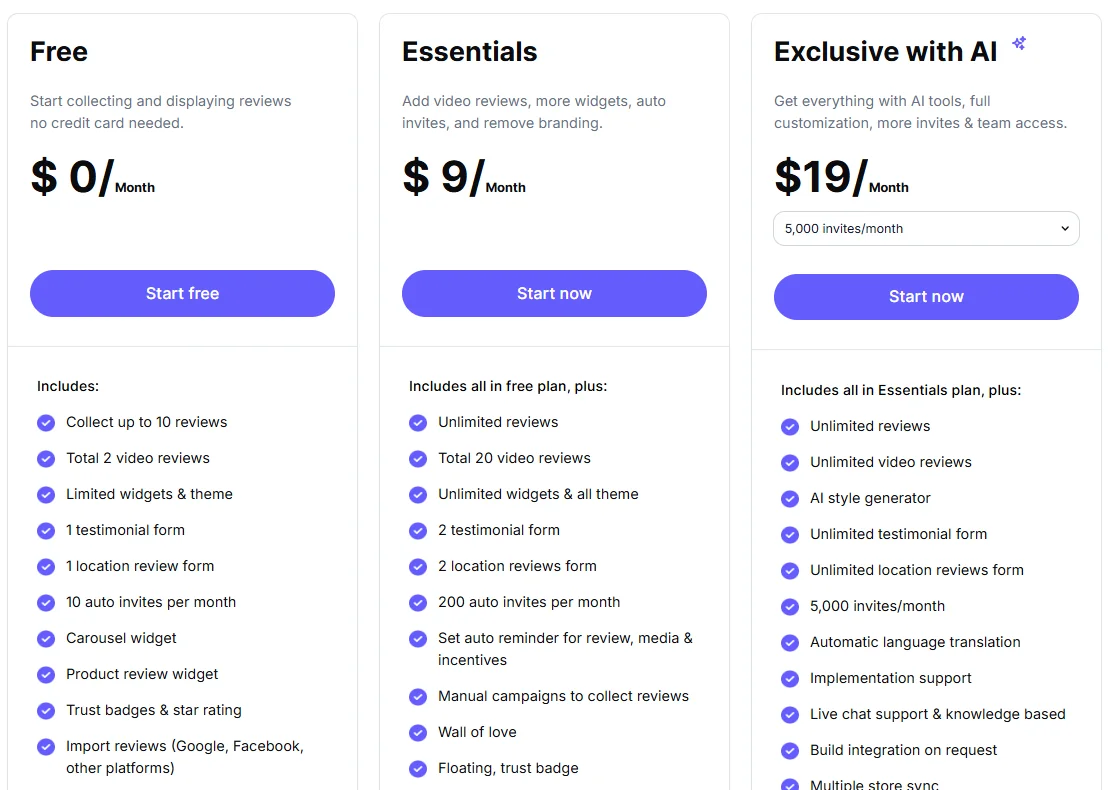Click the checkmark beside Trust badges & star rating

46,710
